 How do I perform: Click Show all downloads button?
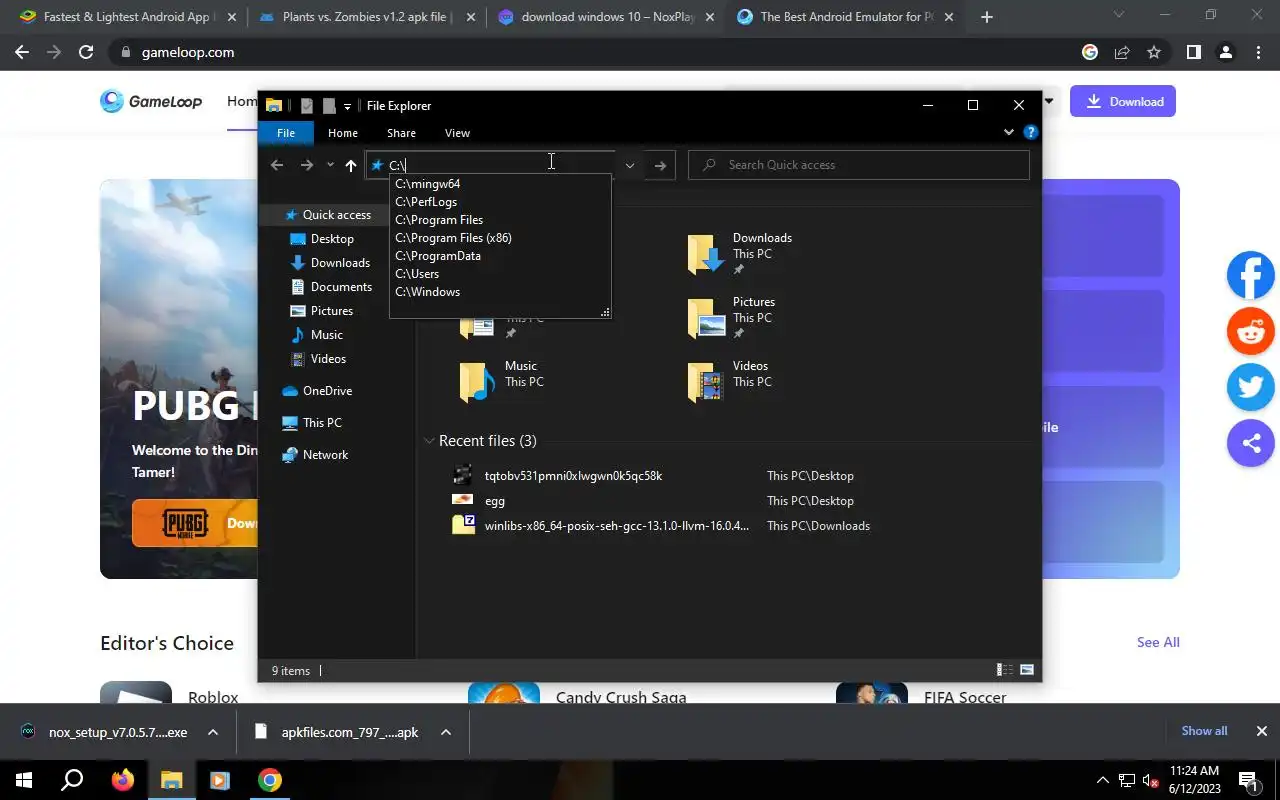coord(1204,731)
